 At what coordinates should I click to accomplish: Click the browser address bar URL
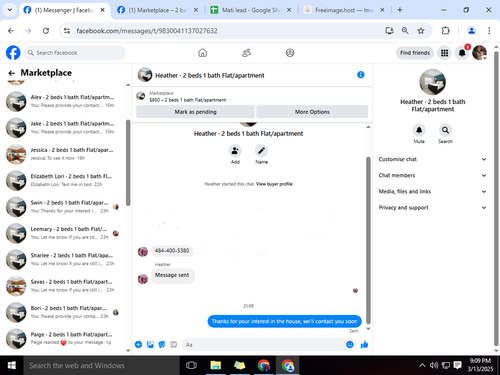147,31
